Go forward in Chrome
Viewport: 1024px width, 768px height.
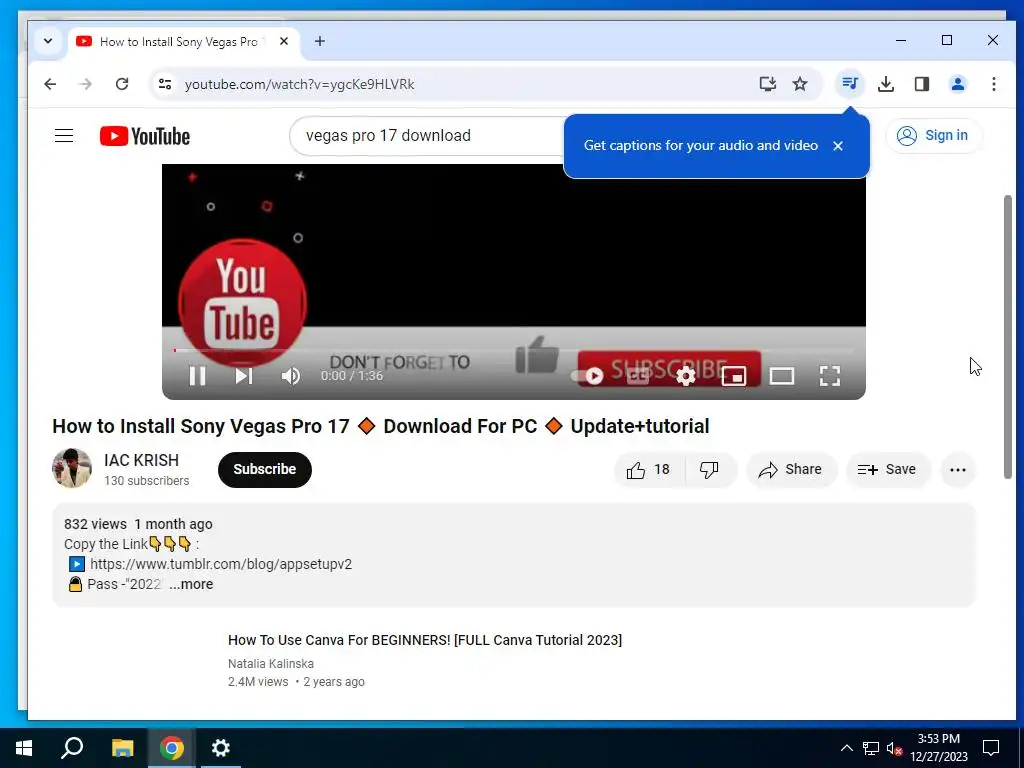pyautogui.click(x=86, y=84)
